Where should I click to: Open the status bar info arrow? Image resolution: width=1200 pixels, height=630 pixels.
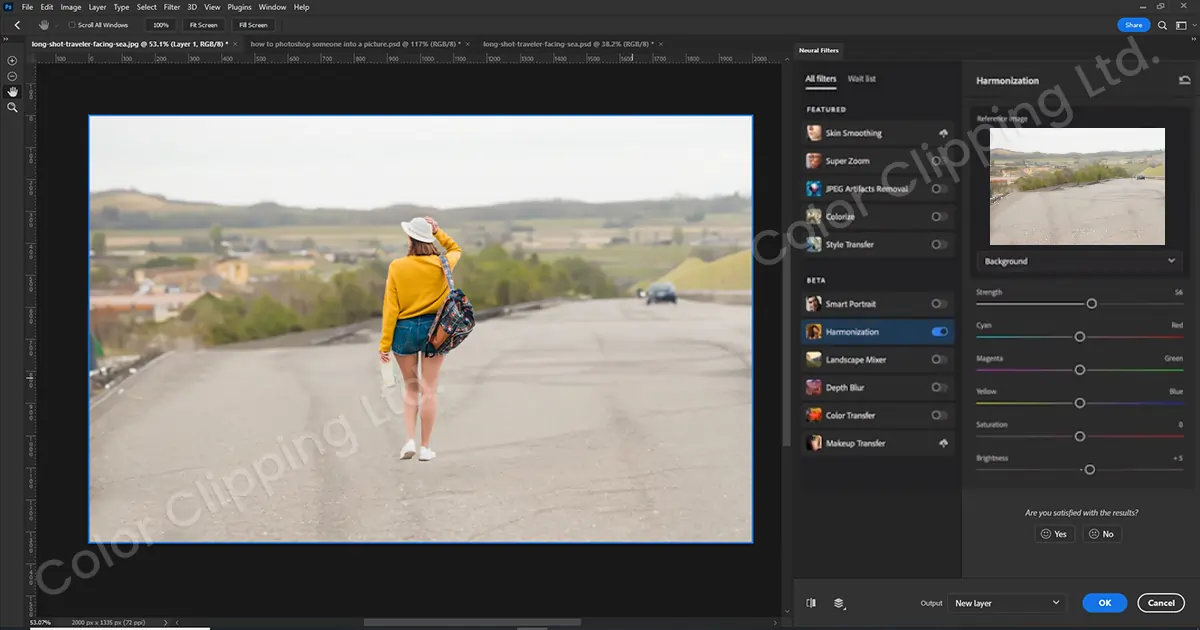tap(165, 622)
